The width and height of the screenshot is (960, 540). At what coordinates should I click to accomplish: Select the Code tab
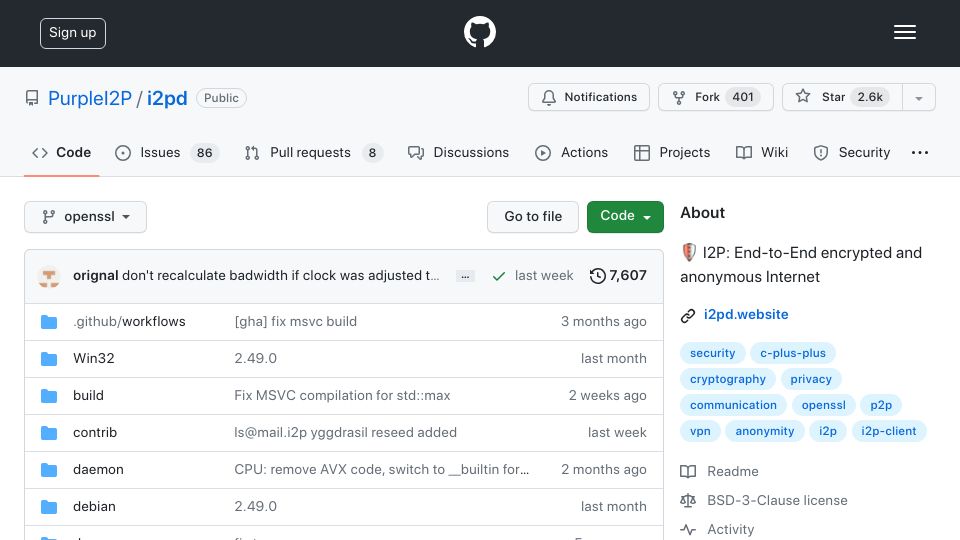pos(61,152)
